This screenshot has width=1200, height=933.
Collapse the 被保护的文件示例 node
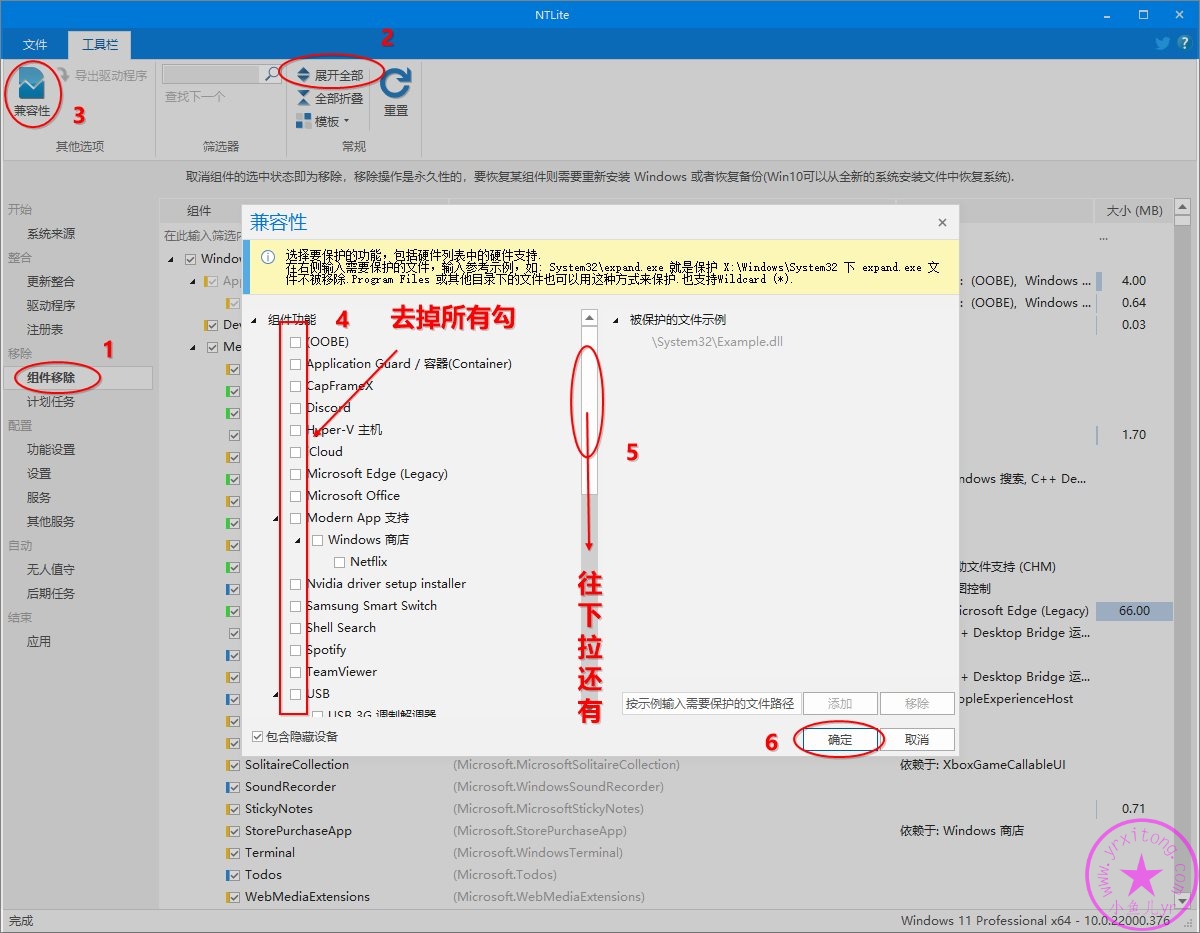click(616, 320)
